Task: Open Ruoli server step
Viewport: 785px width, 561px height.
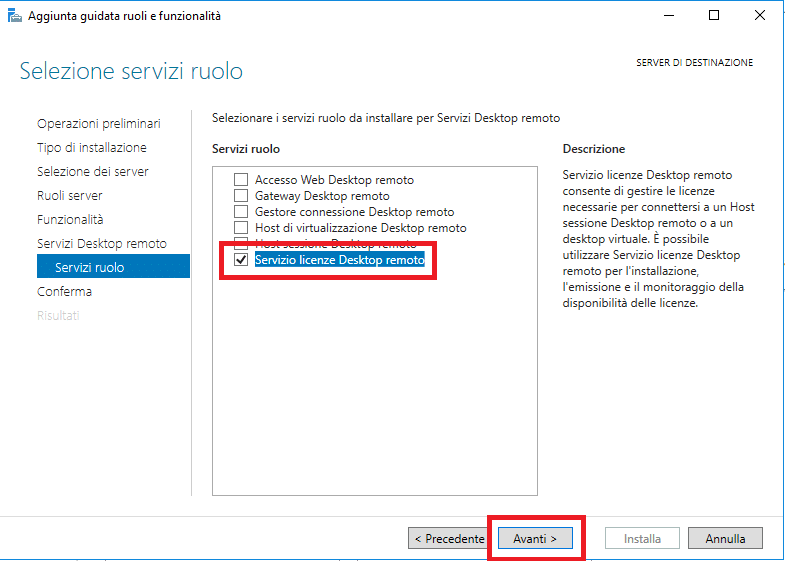Action: (70, 196)
